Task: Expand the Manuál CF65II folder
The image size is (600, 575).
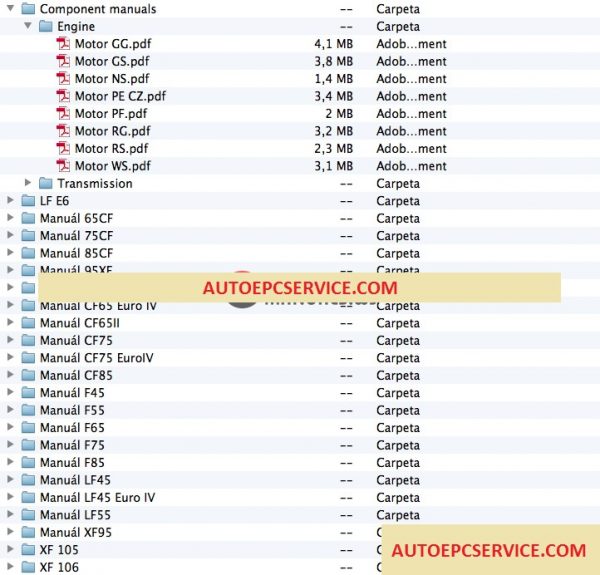Action: tap(10, 323)
